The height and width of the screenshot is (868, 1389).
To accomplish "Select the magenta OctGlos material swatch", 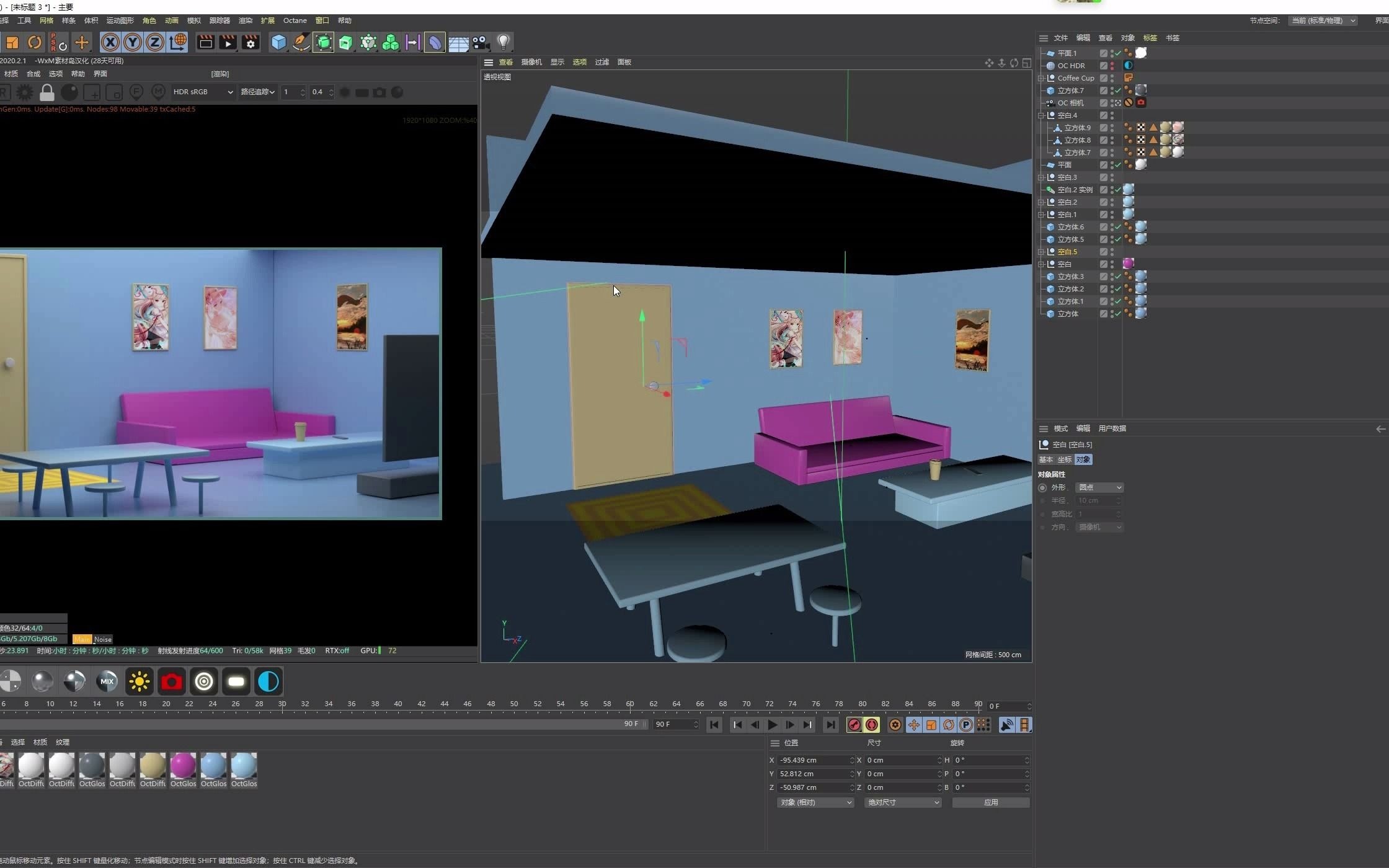I will pyautogui.click(x=183, y=766).
